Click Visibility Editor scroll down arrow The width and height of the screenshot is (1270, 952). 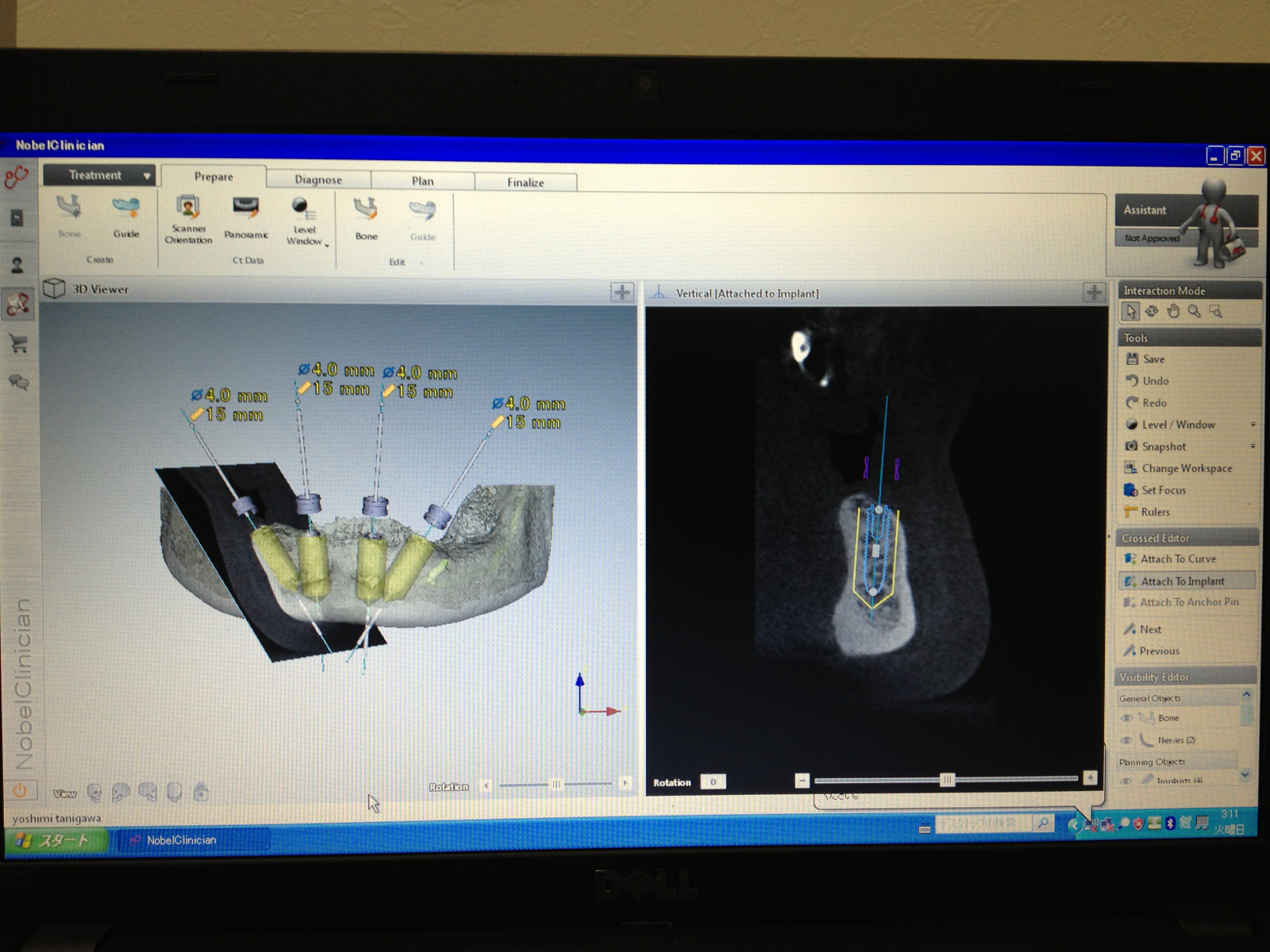(x=1245, y=775)
